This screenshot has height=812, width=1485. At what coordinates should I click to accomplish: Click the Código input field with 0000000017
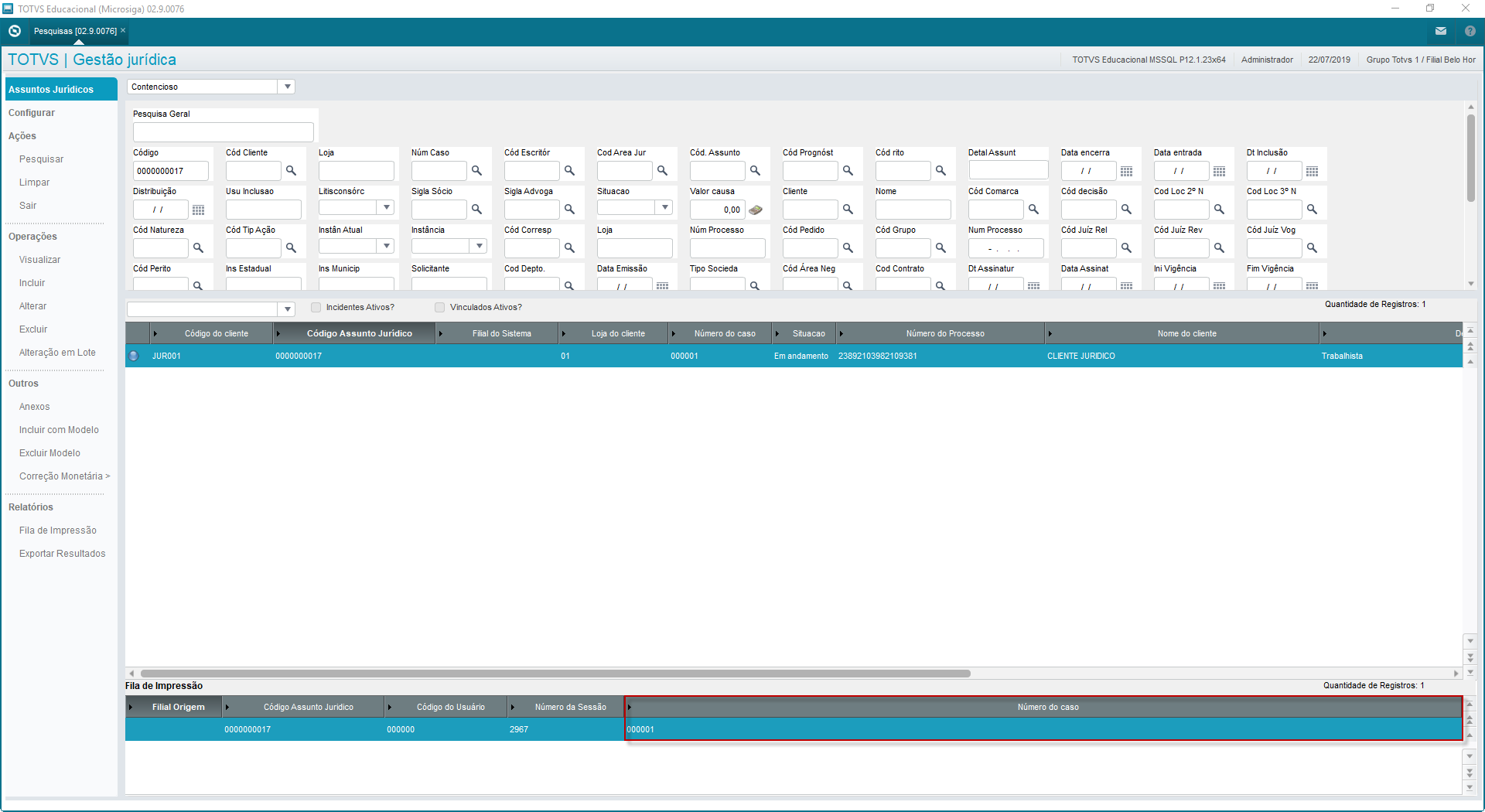[170, 171]
